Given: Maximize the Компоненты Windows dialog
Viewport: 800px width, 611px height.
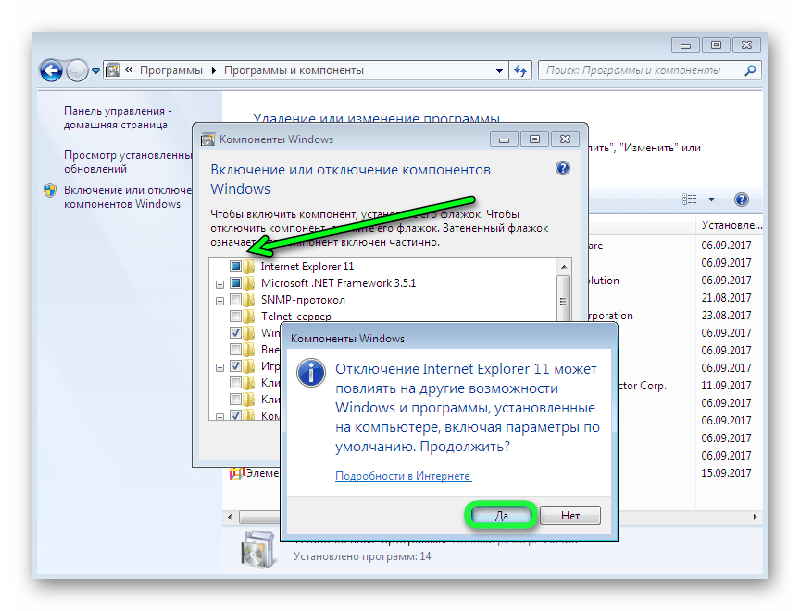Looking at the screenshot, I should tap(535, 139).
